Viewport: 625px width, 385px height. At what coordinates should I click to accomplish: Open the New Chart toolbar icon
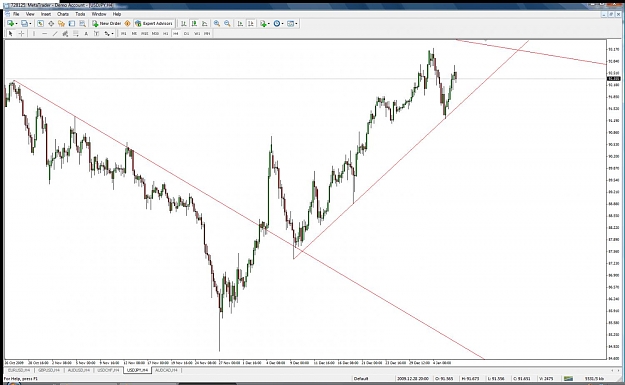pyautogui.click(x=10, y=24)
